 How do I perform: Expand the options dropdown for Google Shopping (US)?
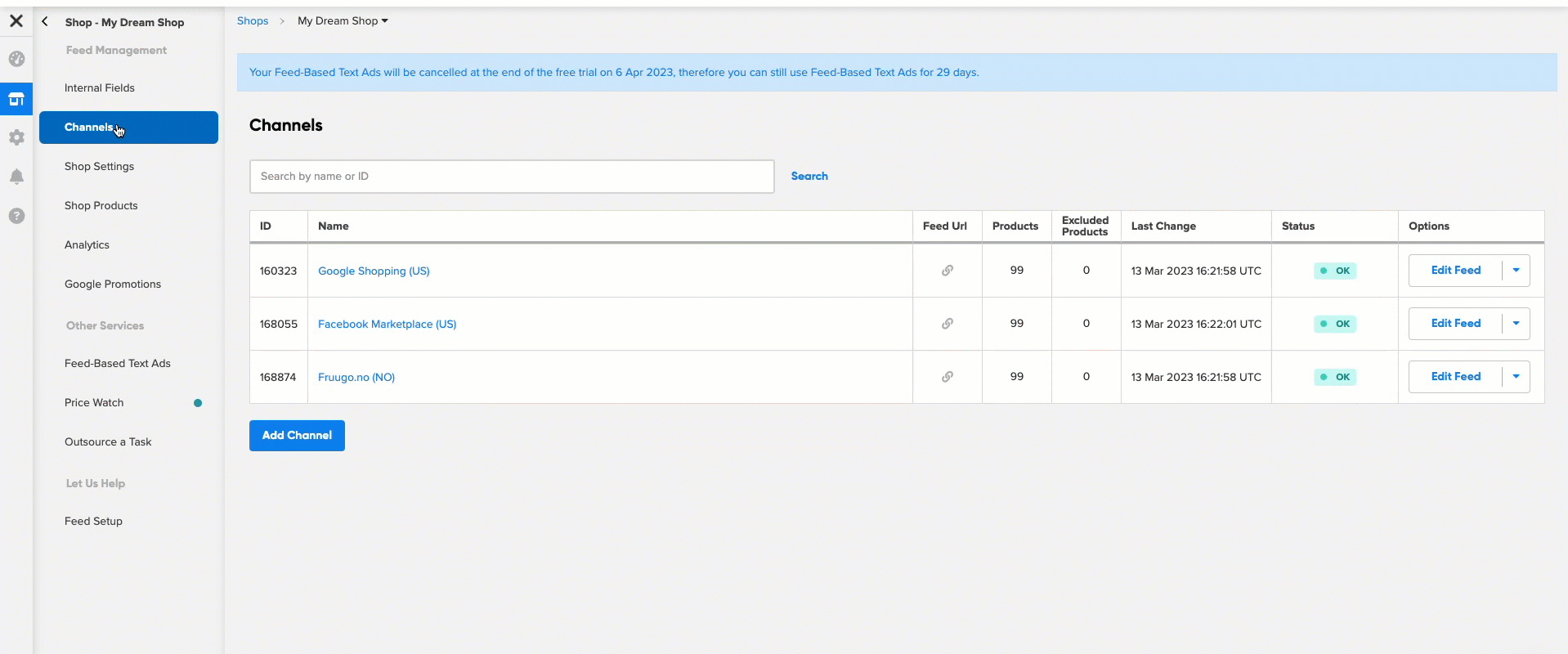(1516, 271)
